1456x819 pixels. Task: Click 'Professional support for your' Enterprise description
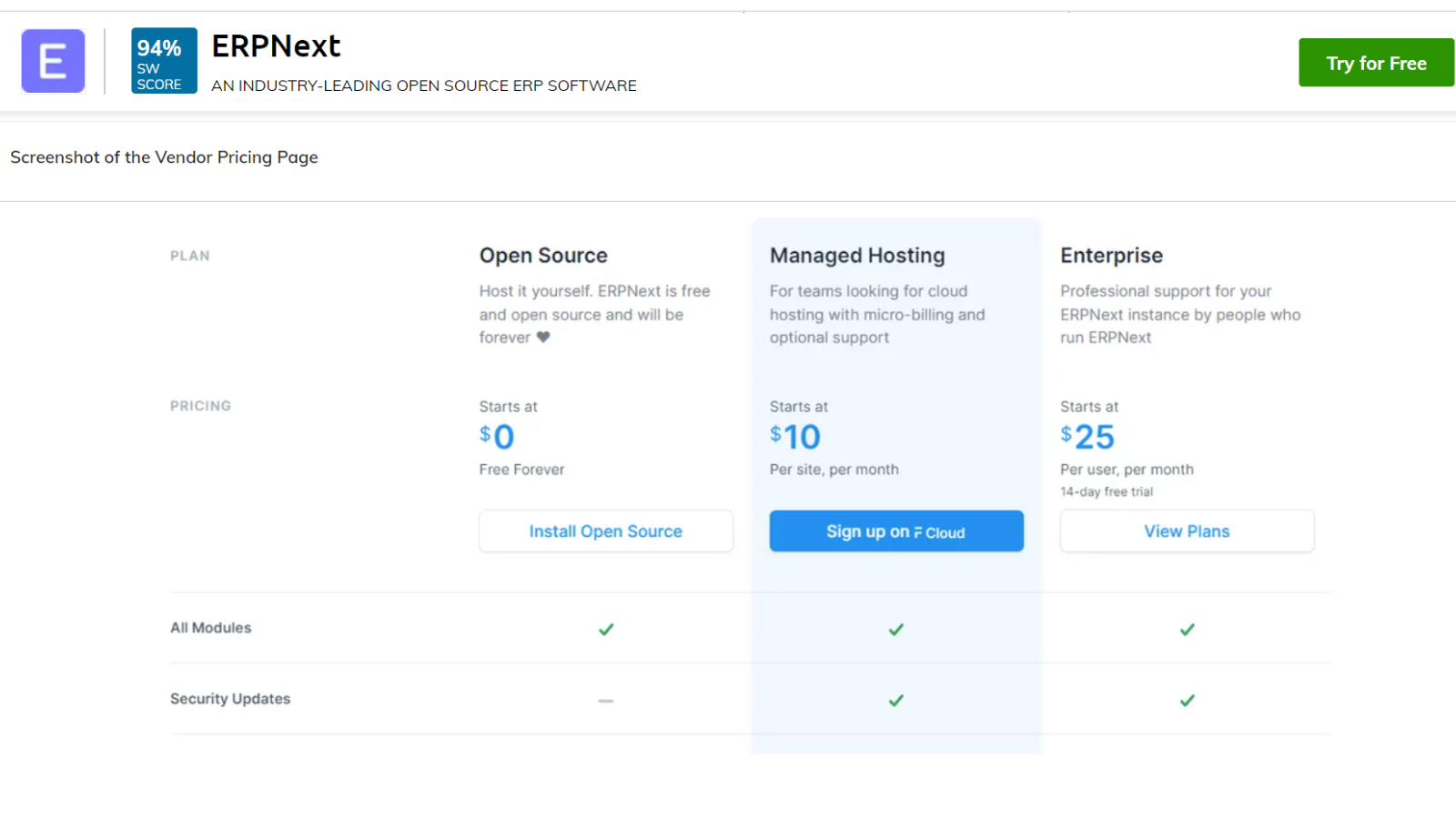point(1180,314)
